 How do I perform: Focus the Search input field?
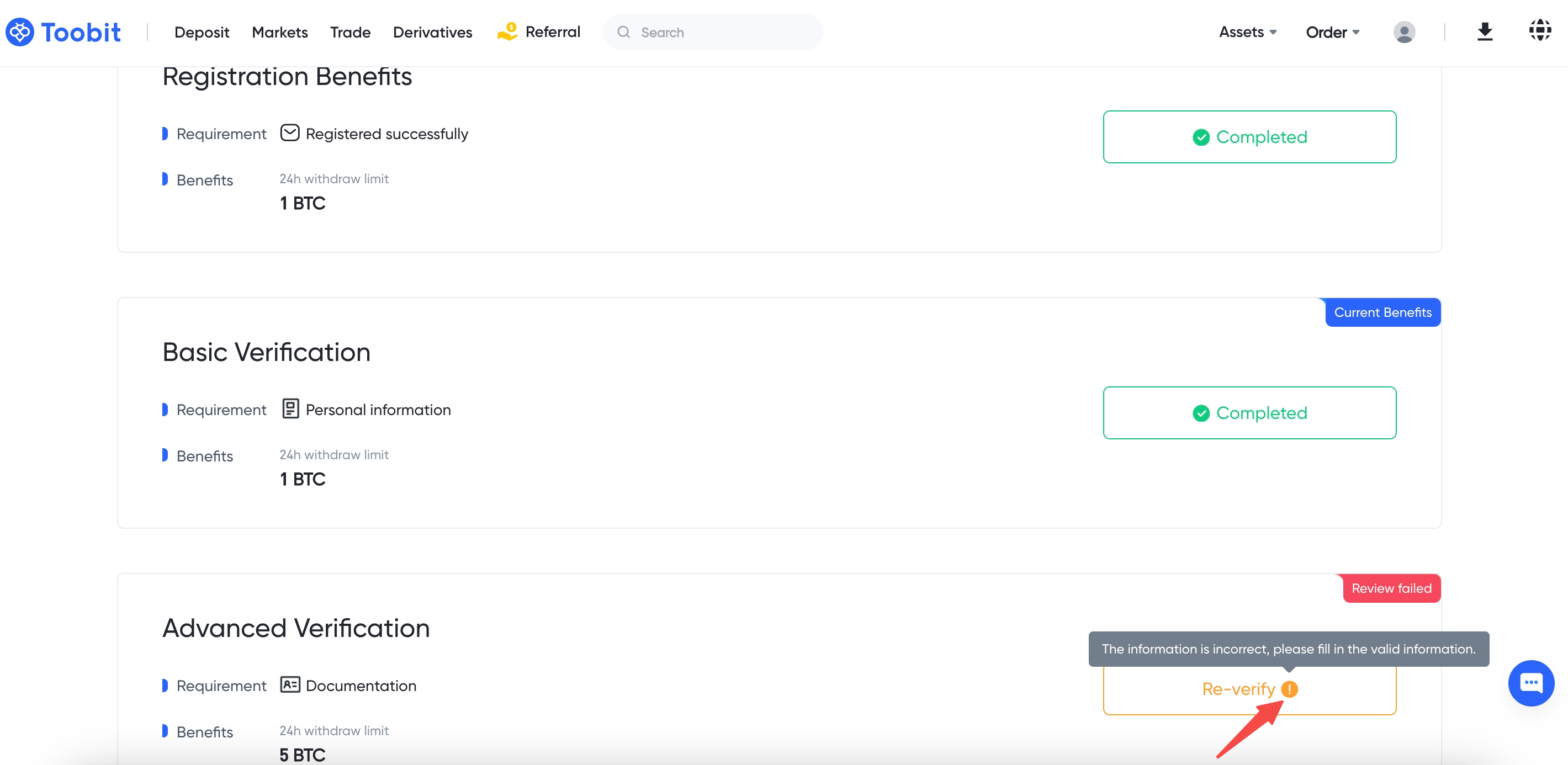(x=713, y=32)
